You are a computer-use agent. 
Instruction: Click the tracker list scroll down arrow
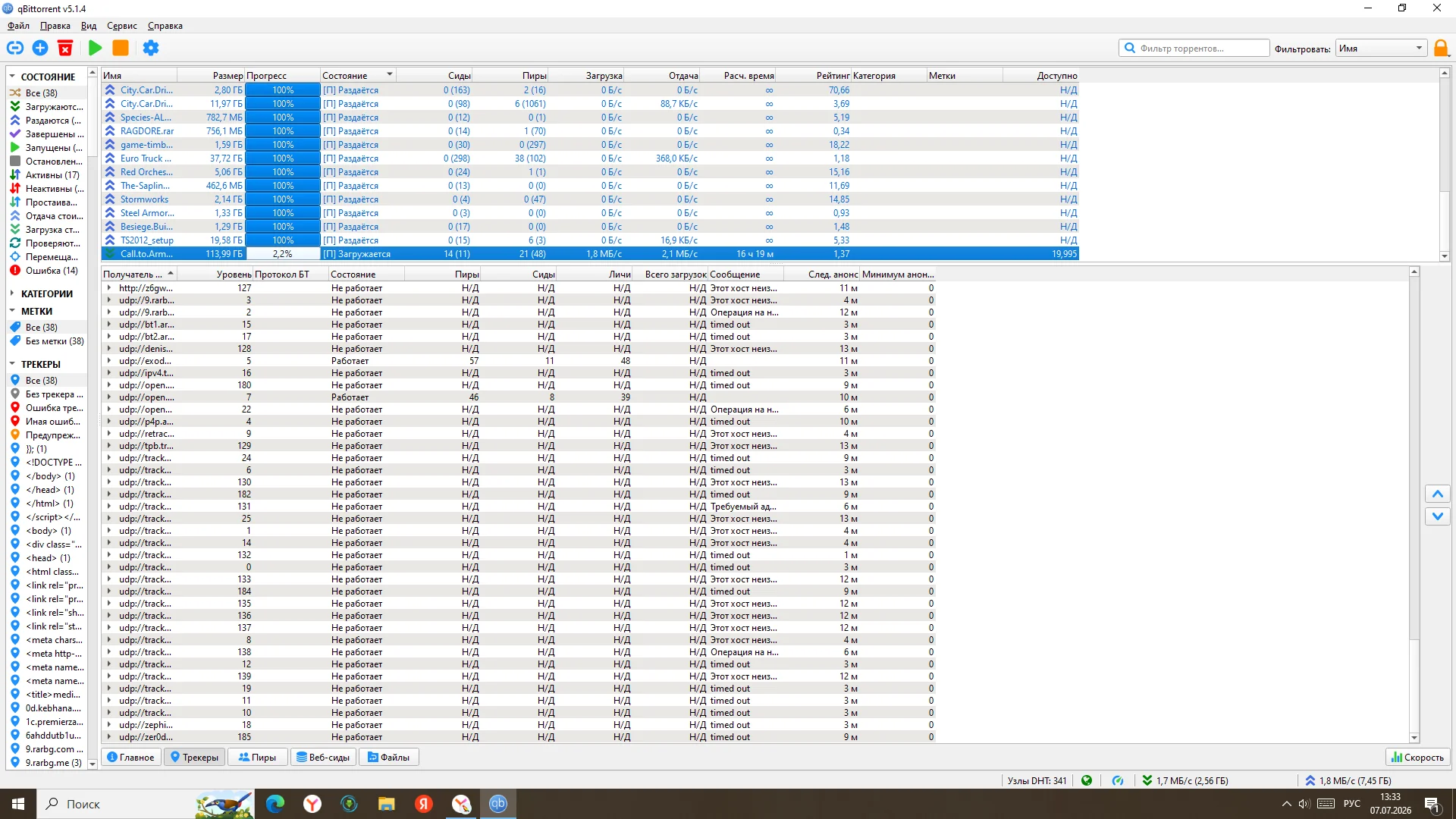(1414, 738)
